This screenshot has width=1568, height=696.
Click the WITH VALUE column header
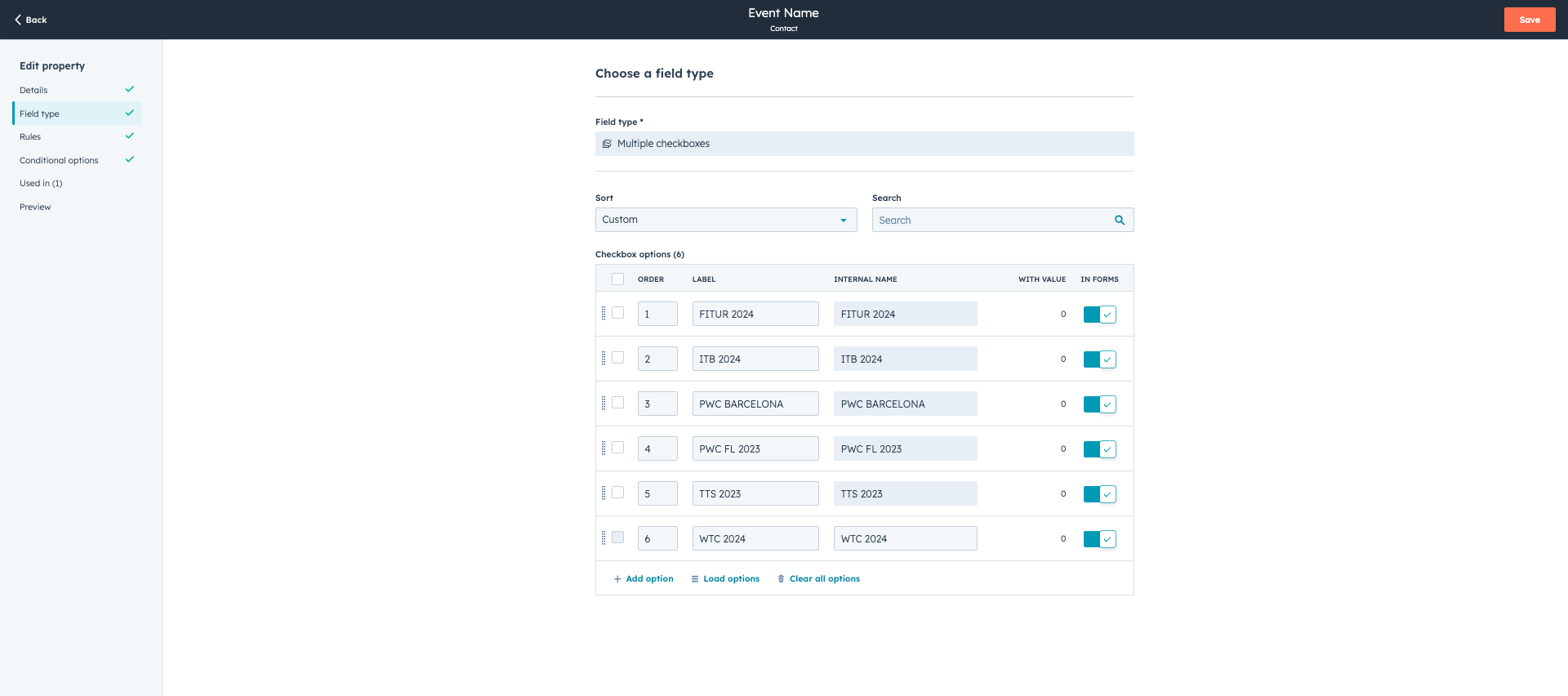(x=1042, y=279)
